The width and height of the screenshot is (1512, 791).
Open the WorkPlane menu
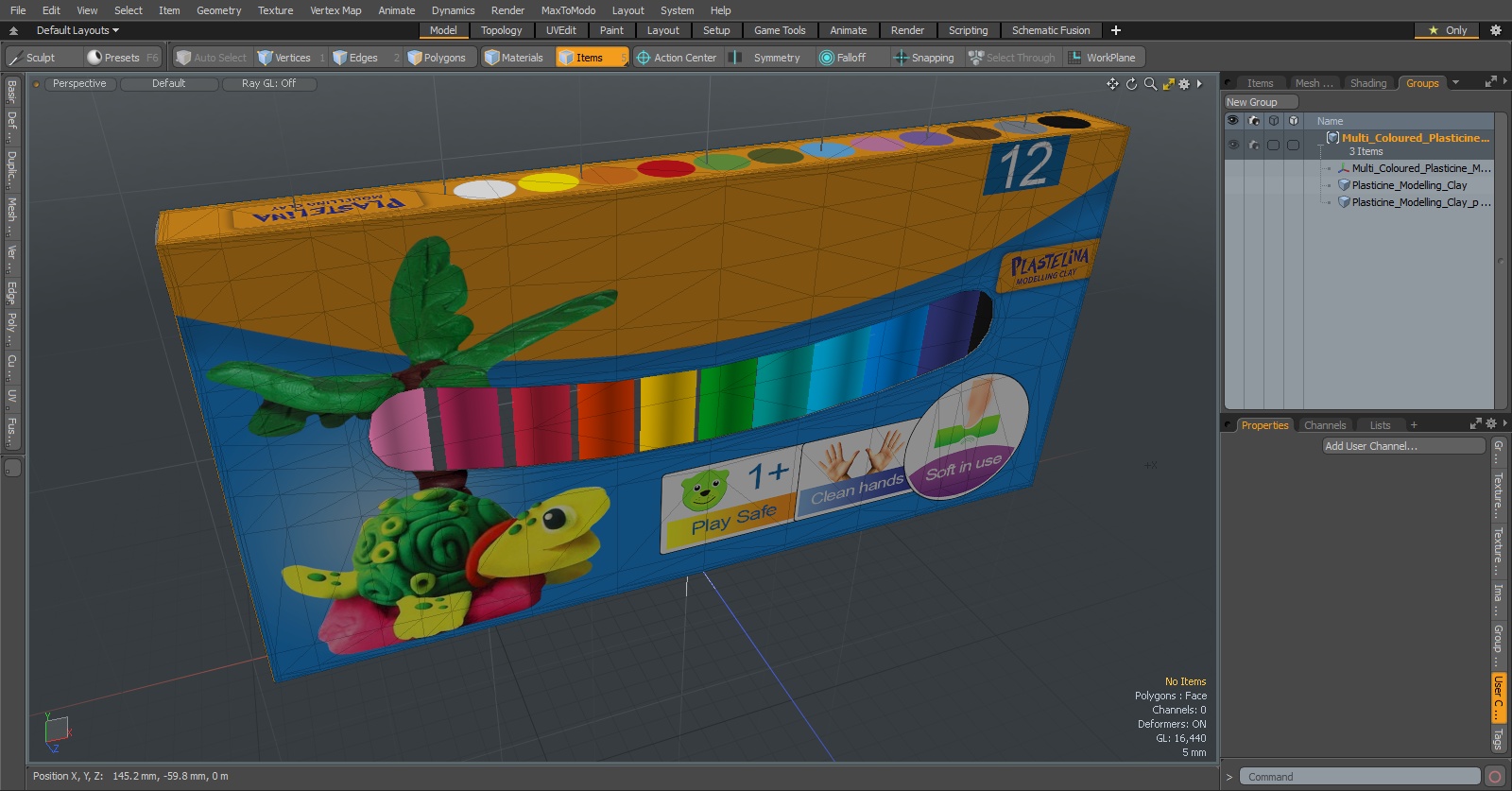(x=1103, y=58)
